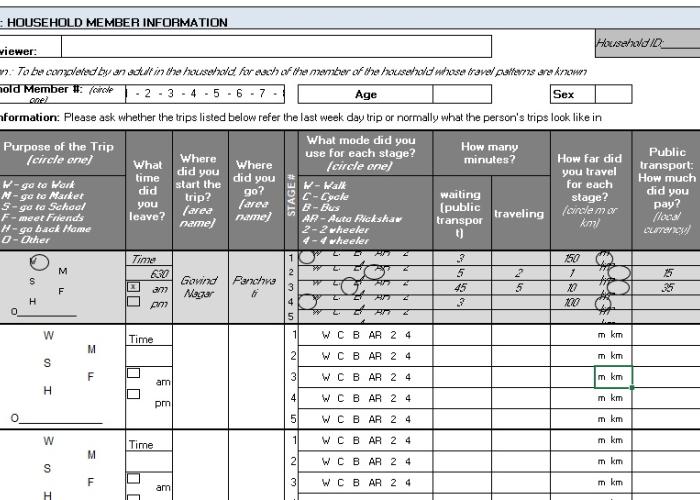This screenshot has width=700, height=500.
Task: Click the blank Age value box
Action: pos(462,94)
